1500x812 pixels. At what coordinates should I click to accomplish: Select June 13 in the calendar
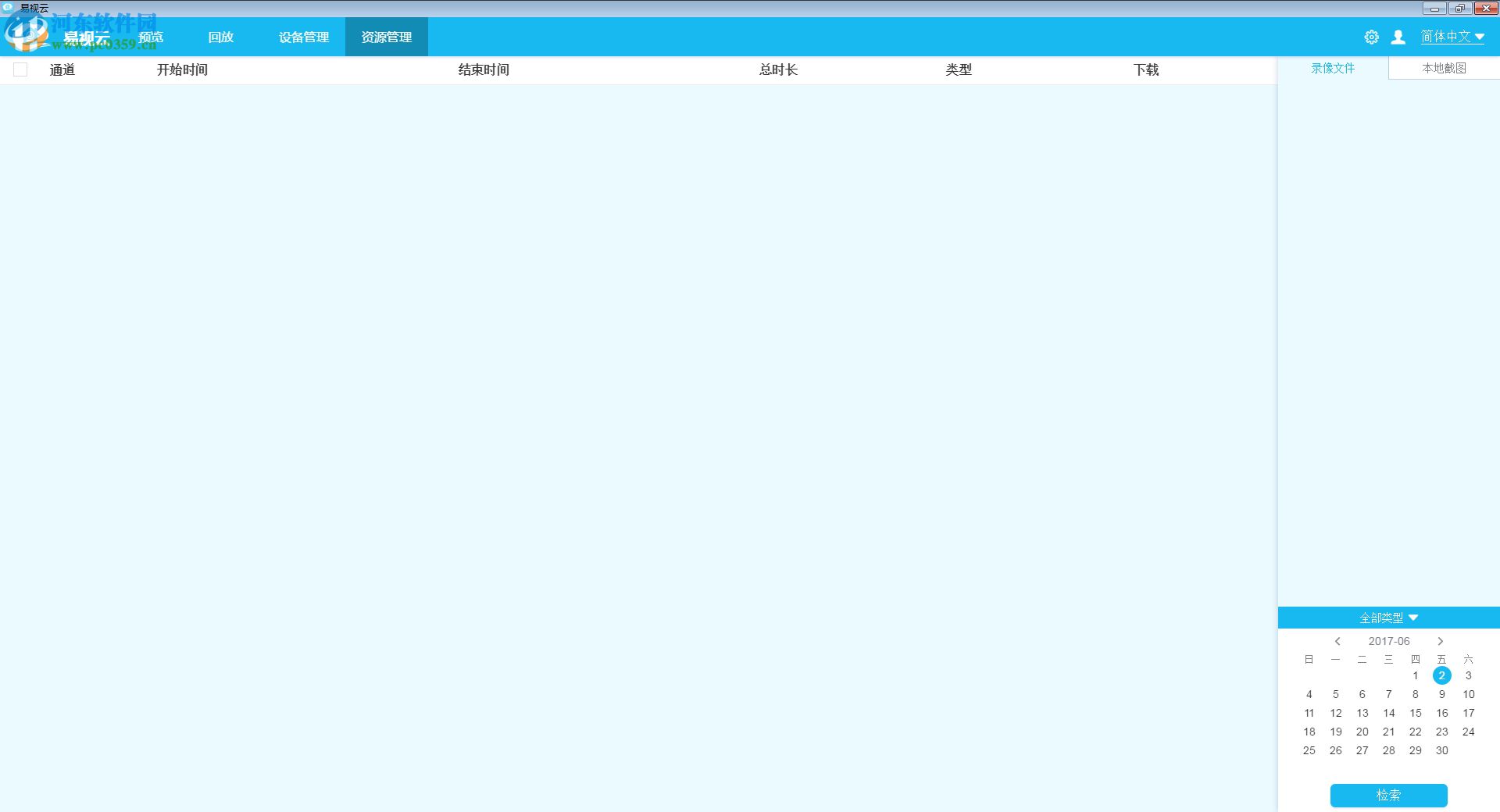pos(1362,713)
